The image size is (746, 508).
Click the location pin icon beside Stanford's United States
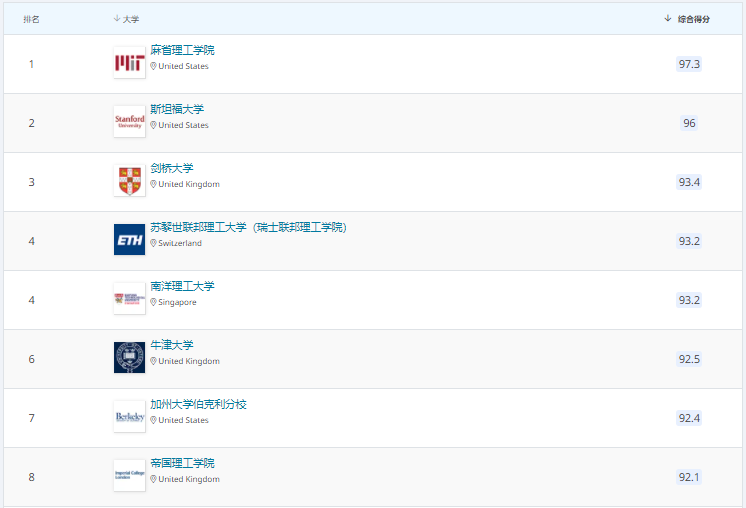point(153,125)
